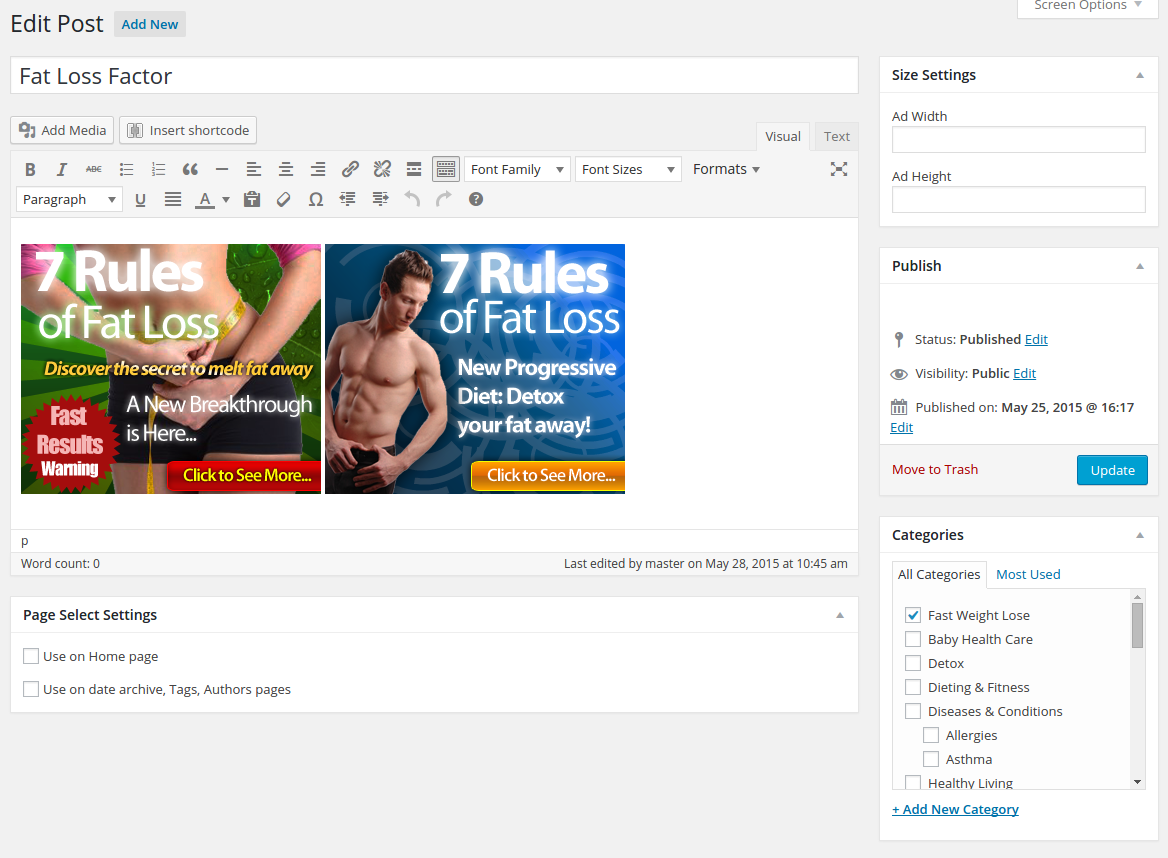Screen dimensions: 1168x858
Task: Add a new category link
Action: click(x=955, y=810)
